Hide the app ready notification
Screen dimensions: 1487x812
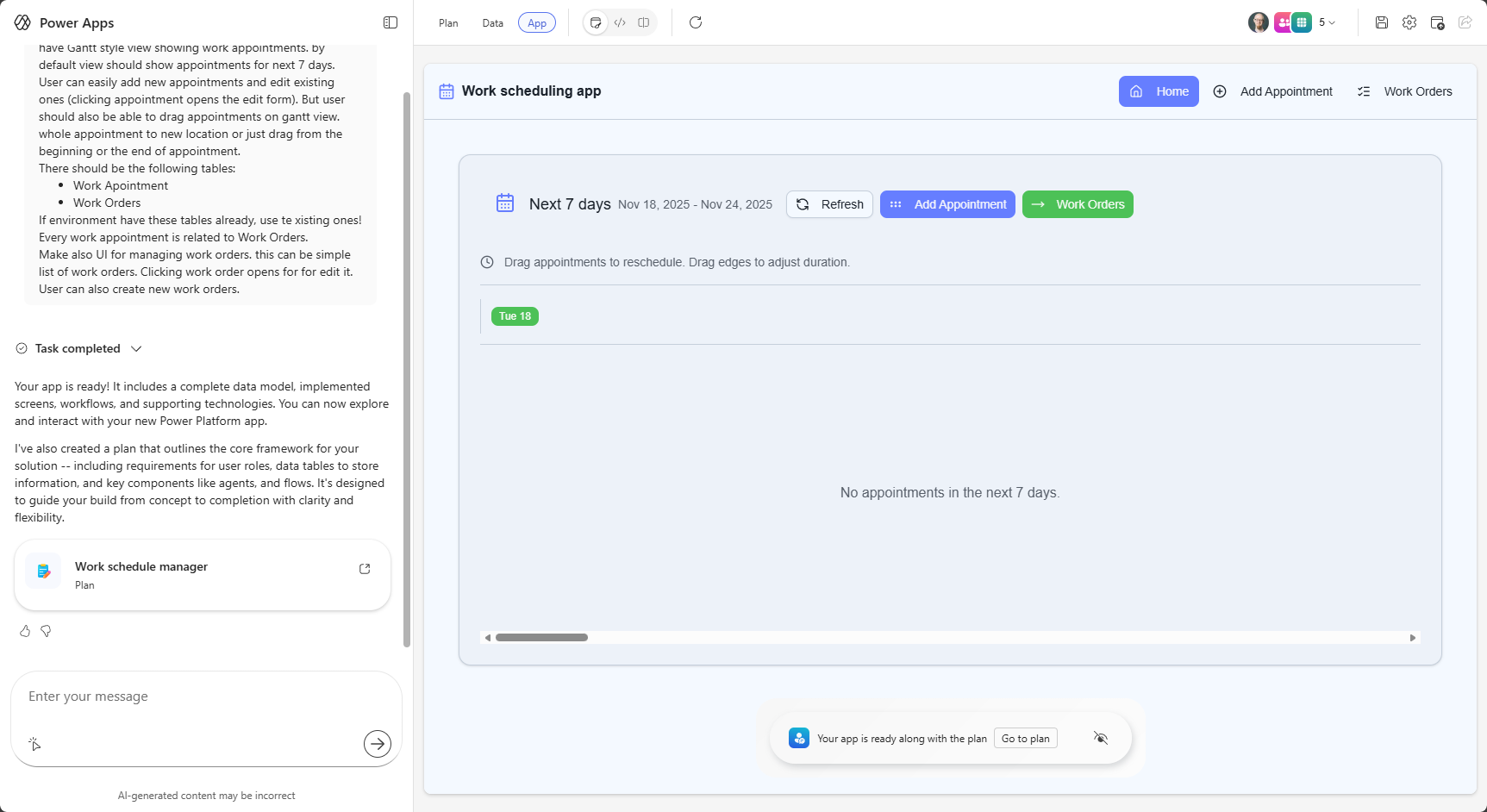point(1101,738)
